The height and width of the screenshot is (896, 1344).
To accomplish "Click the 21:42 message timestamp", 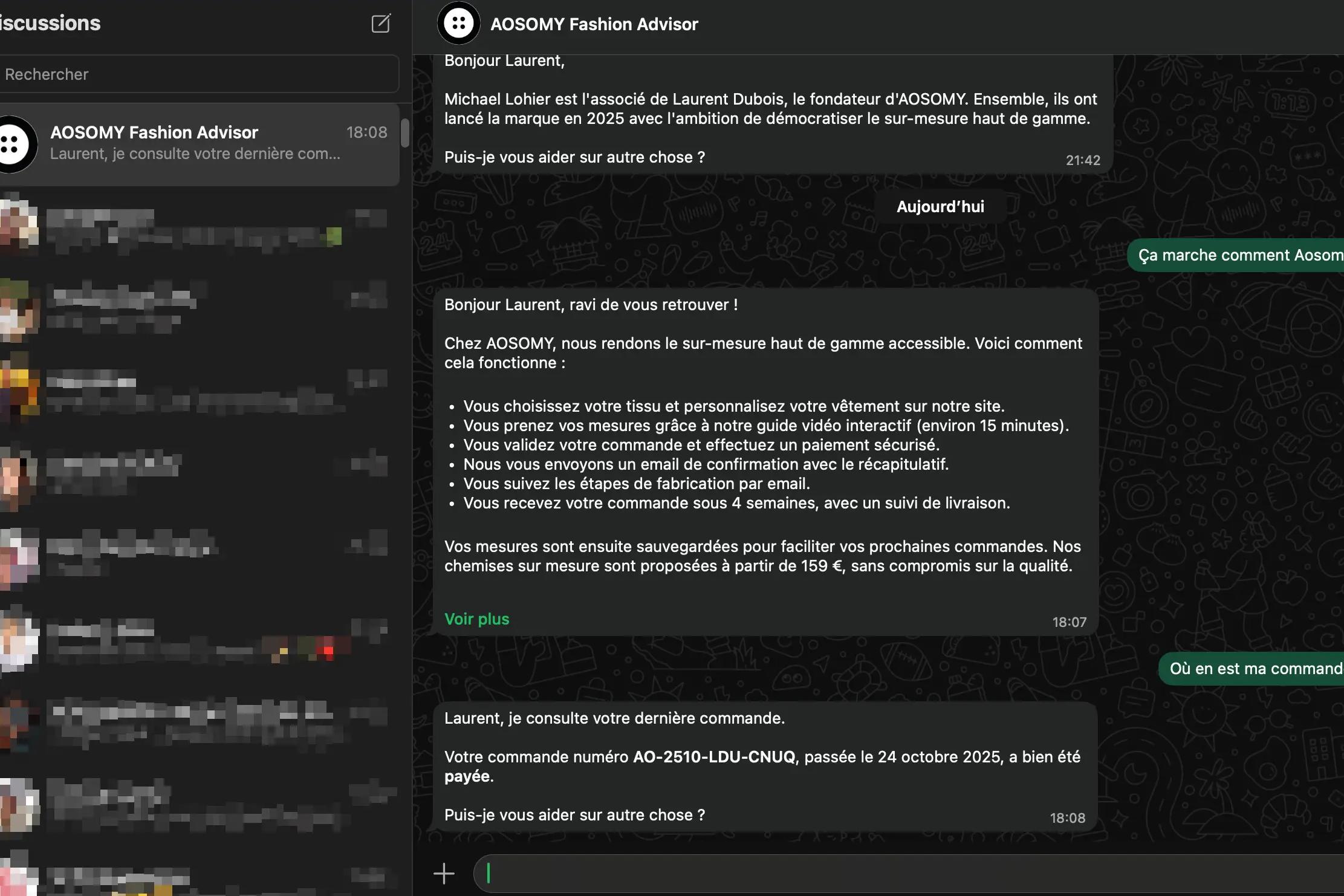I will tap(1082, 160).
